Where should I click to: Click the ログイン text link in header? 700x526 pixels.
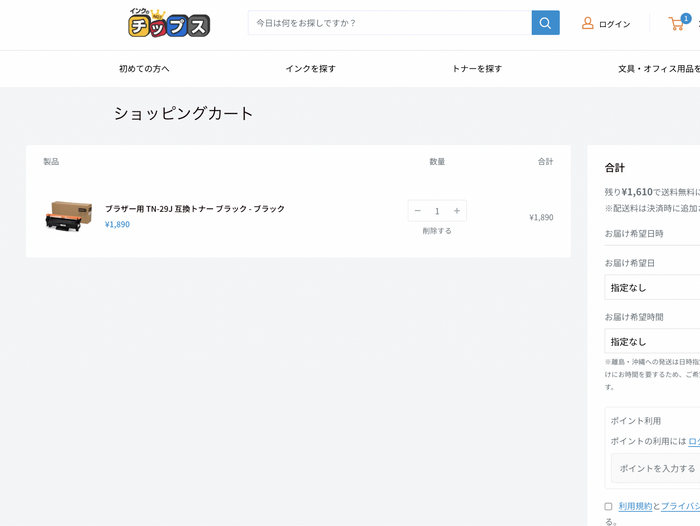614,24
